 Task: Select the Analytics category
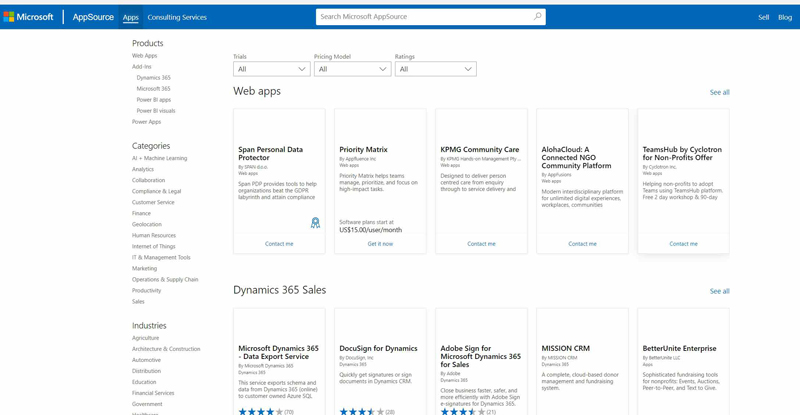click(x=143, y=169)
